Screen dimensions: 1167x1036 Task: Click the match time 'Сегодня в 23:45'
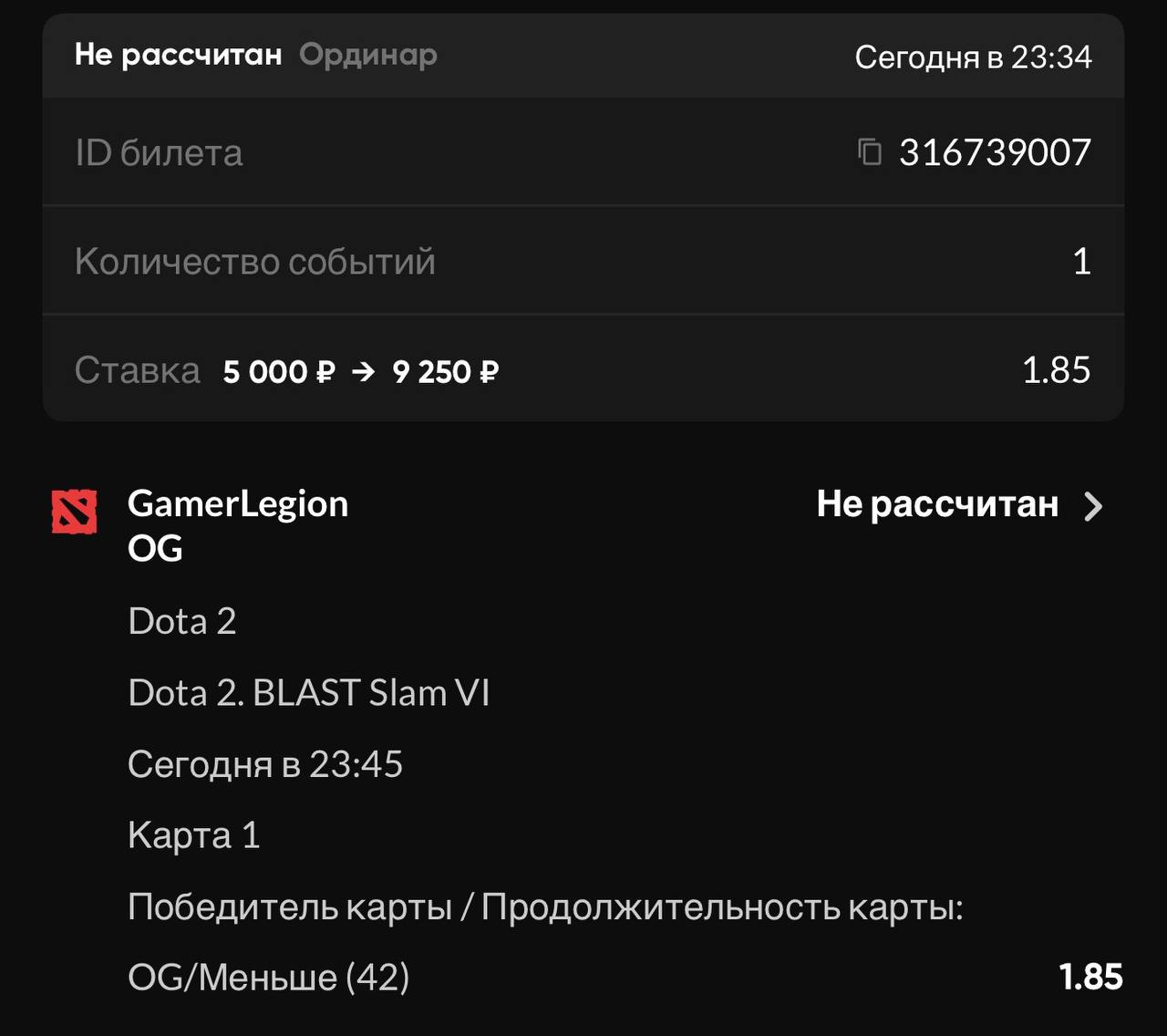coord(265,764)
